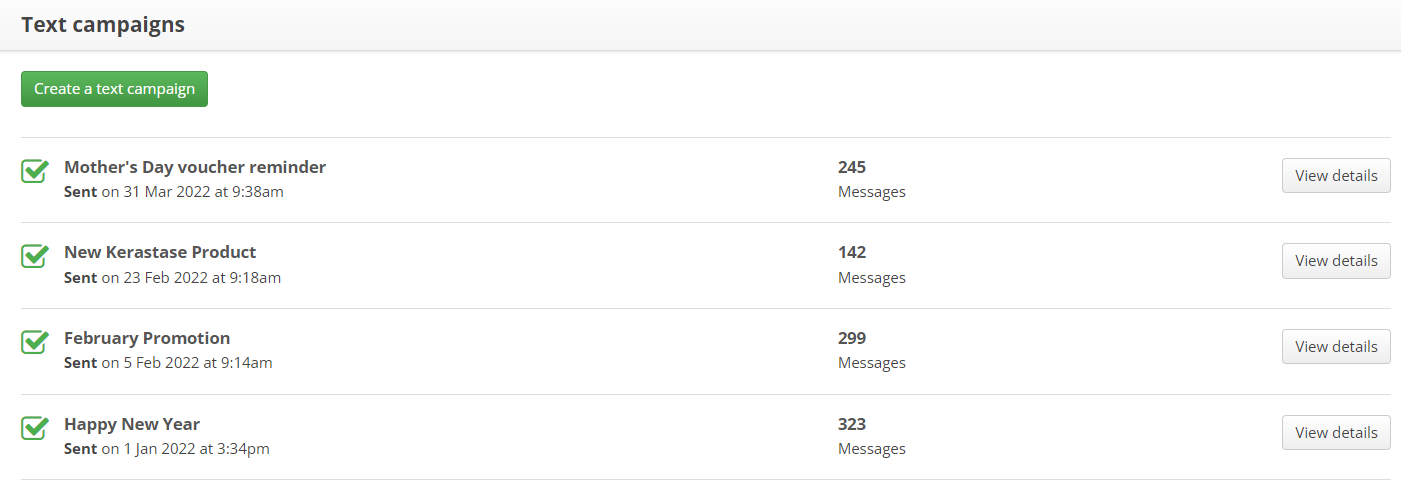The image size is (1401, 489).
Task: Click the 245 Messages count
Action: (x=872, y=179)
